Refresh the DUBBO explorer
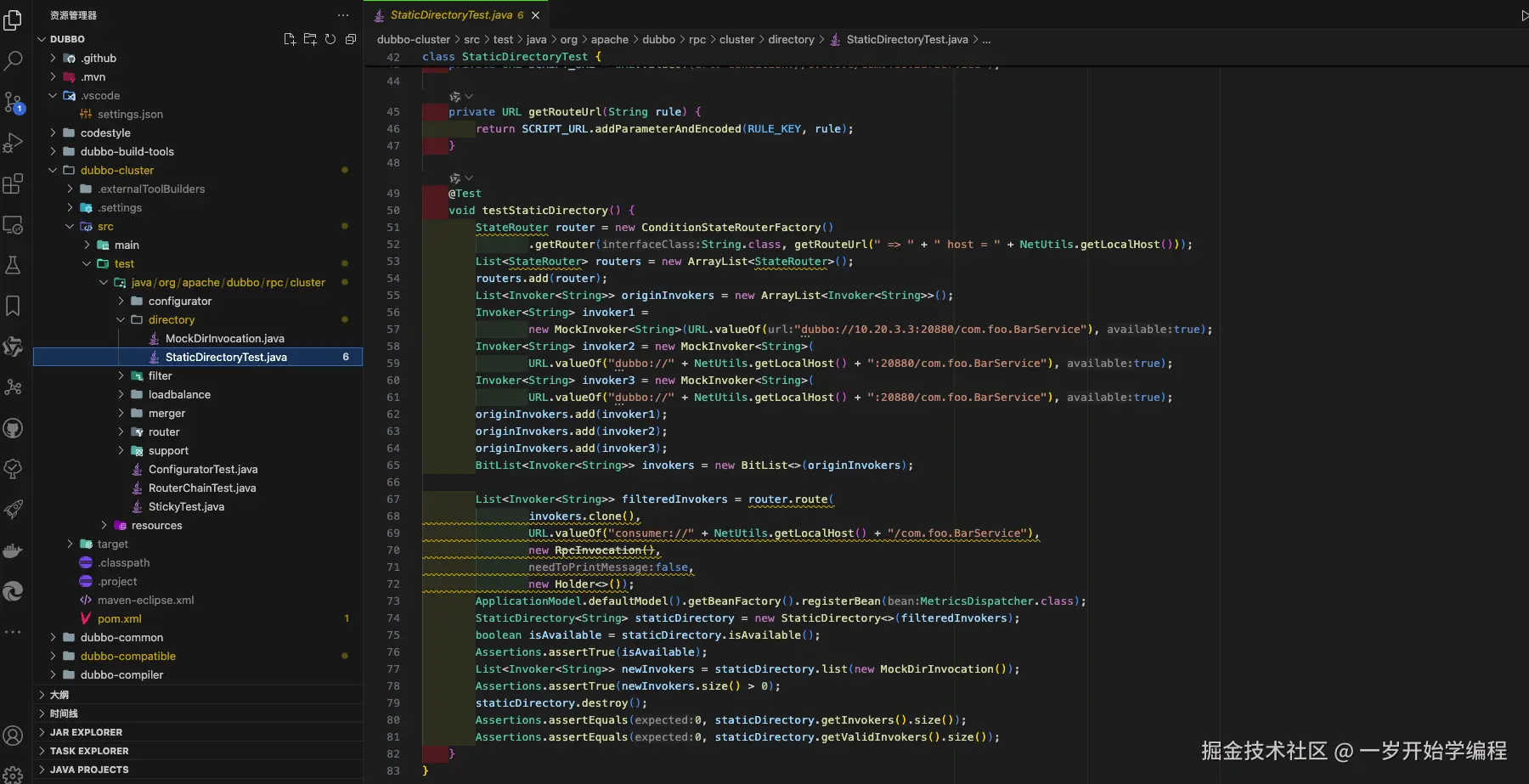1529x784 pixels. coord(330,39)
